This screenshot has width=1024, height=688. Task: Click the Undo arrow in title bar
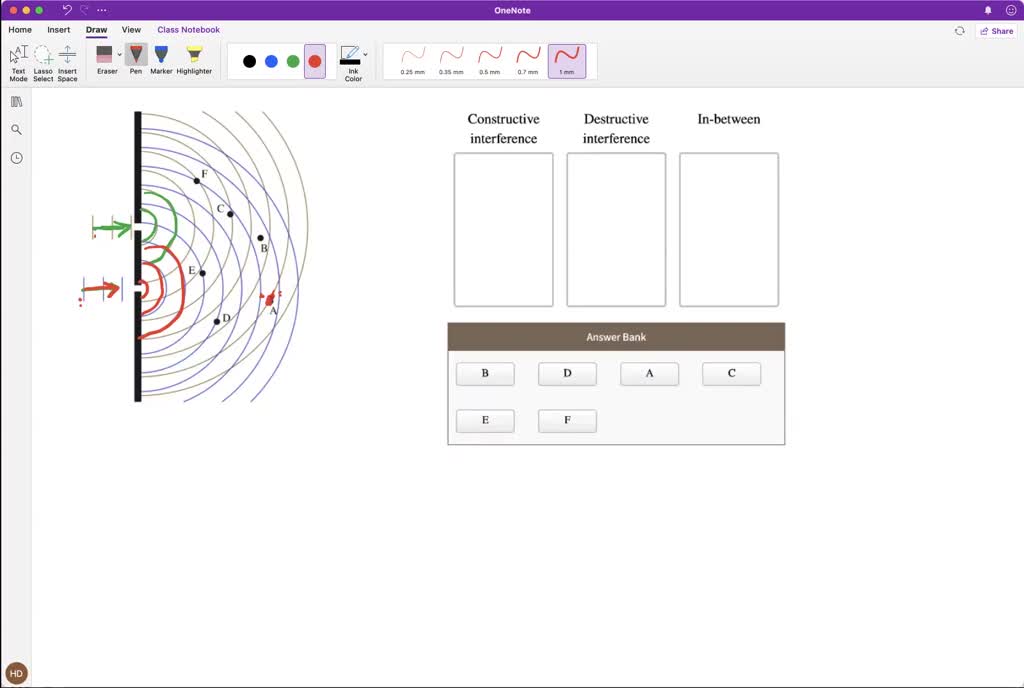[67, 10]
